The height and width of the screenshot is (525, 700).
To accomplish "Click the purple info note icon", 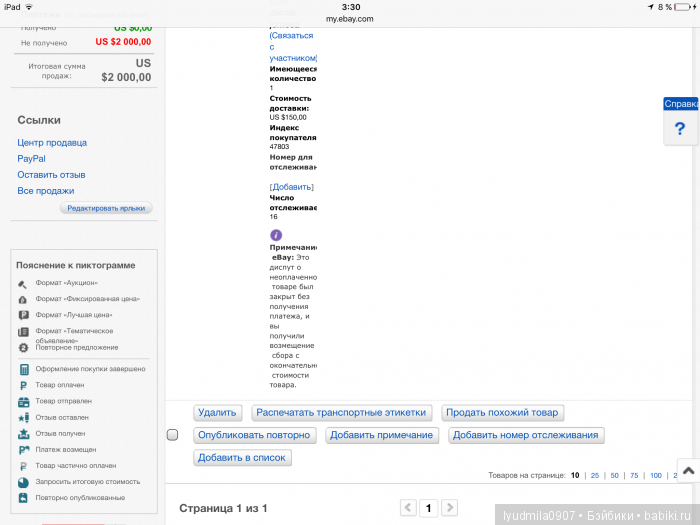I will [276, 234].
